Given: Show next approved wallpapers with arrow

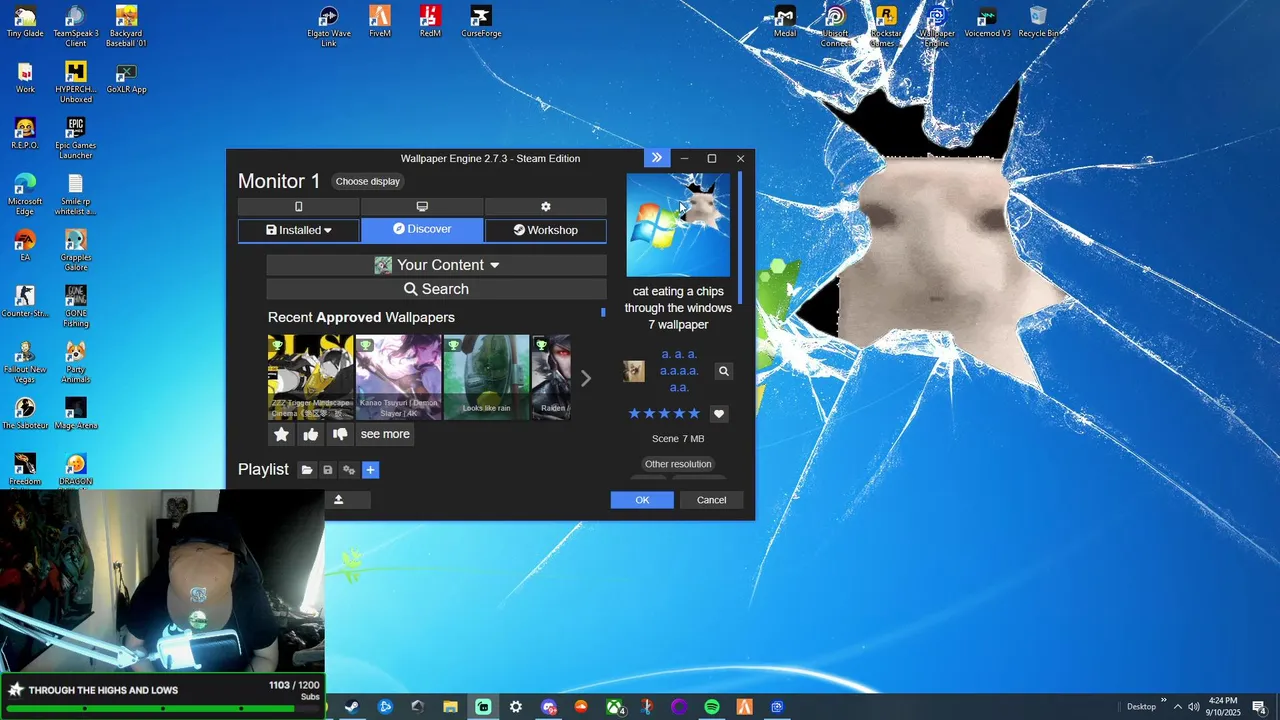Looking at the screenshot, I should [x=586, y=378].
